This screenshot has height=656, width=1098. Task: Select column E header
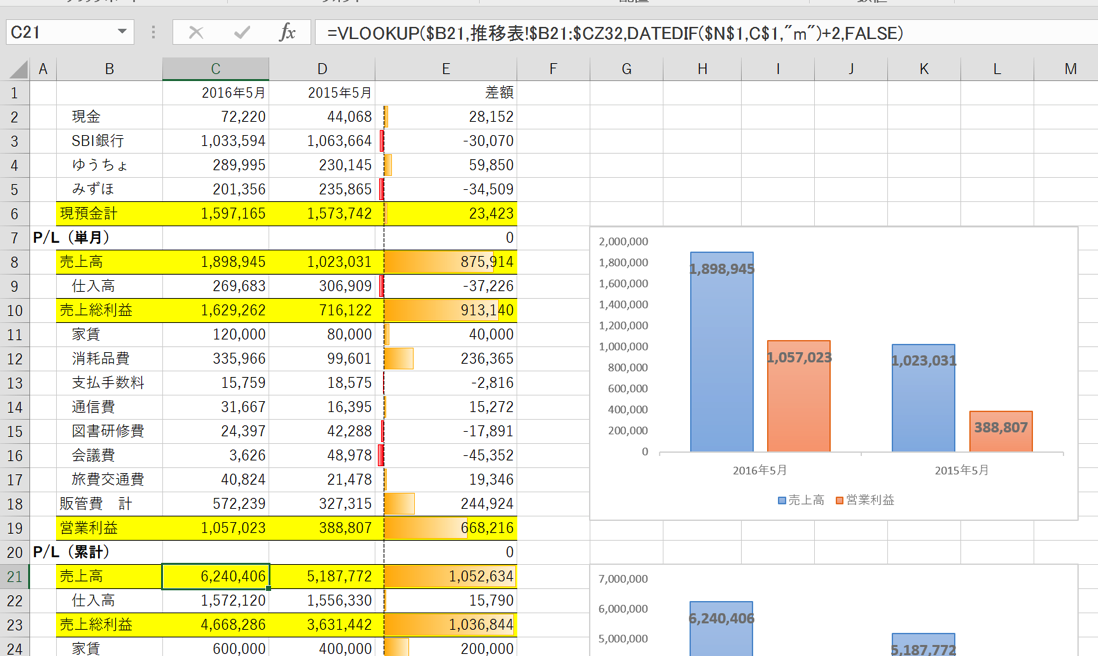pyautogui.click(x=446, y=69)
